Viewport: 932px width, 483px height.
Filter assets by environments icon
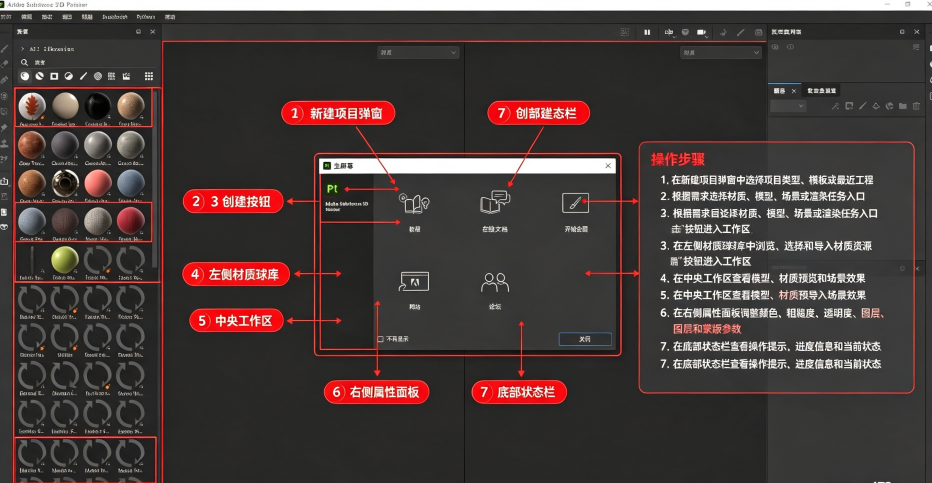[x=127, y=76]
